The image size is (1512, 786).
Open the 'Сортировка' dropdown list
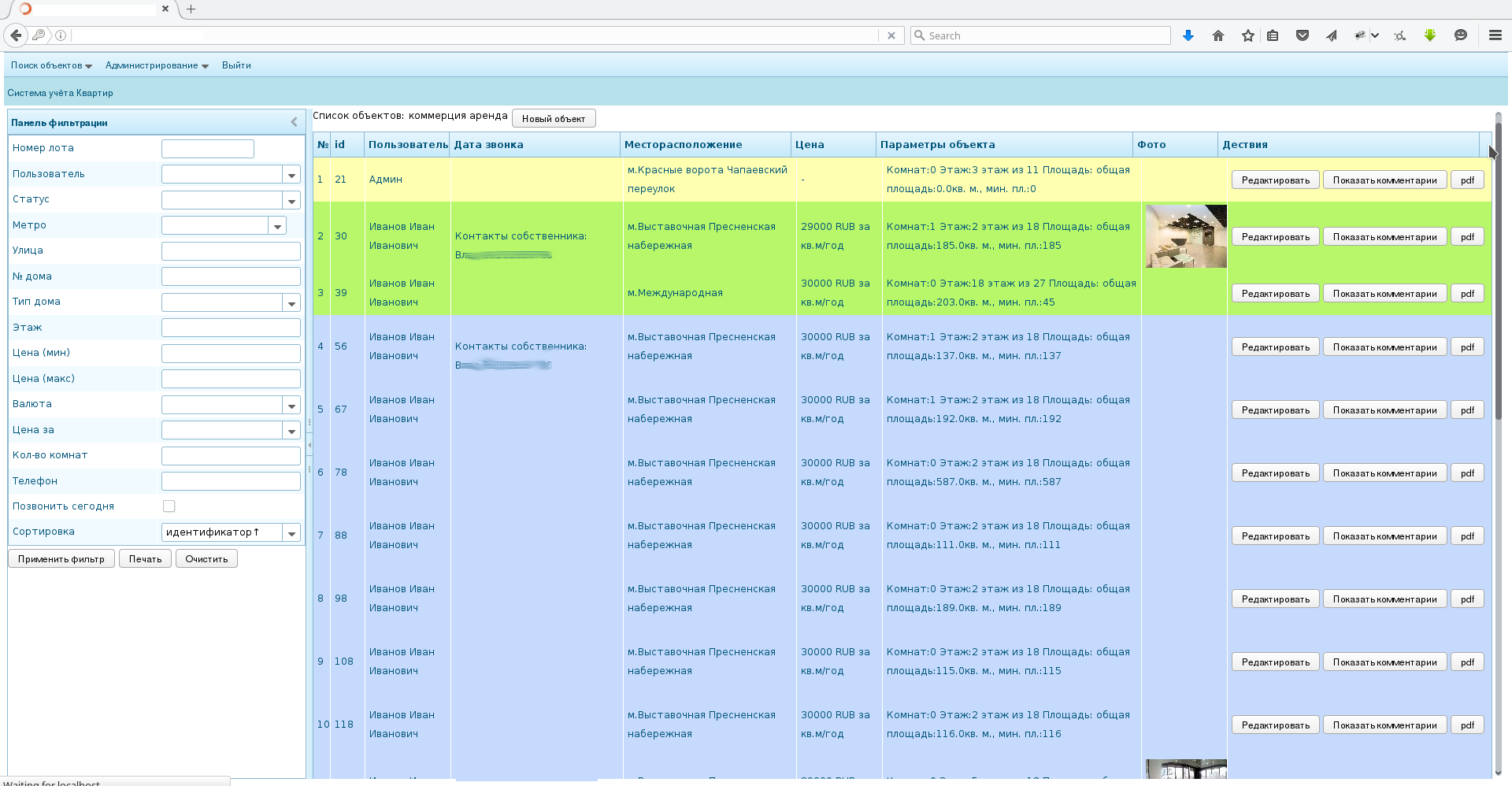pyautogui.click(x=291, y=533)
